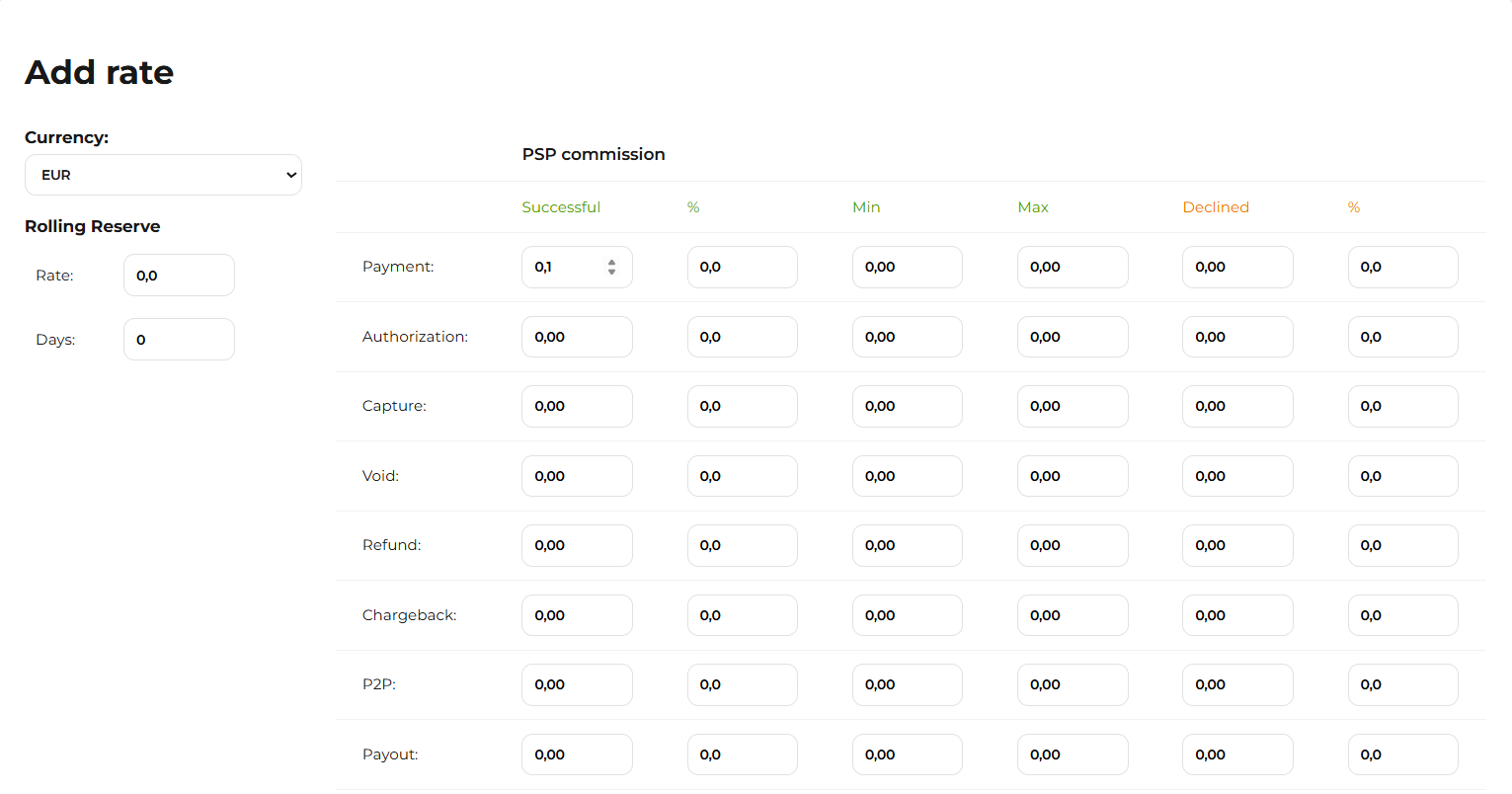Select the Authorization Successful amount field
The image size is (1512, 794).
point(577,337)
